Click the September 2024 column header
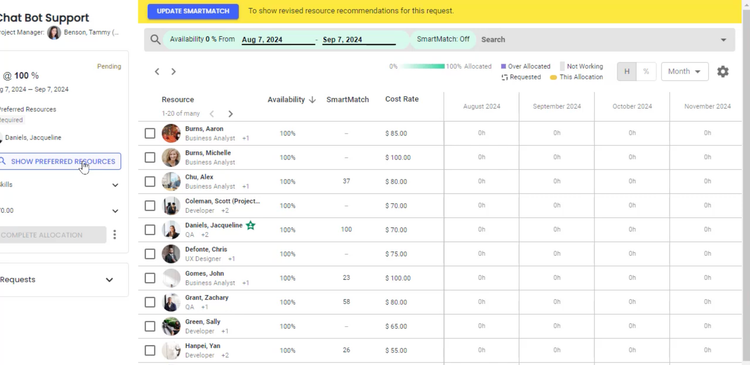750x365 pixels. pyautogui.click(x=557, y=107)
